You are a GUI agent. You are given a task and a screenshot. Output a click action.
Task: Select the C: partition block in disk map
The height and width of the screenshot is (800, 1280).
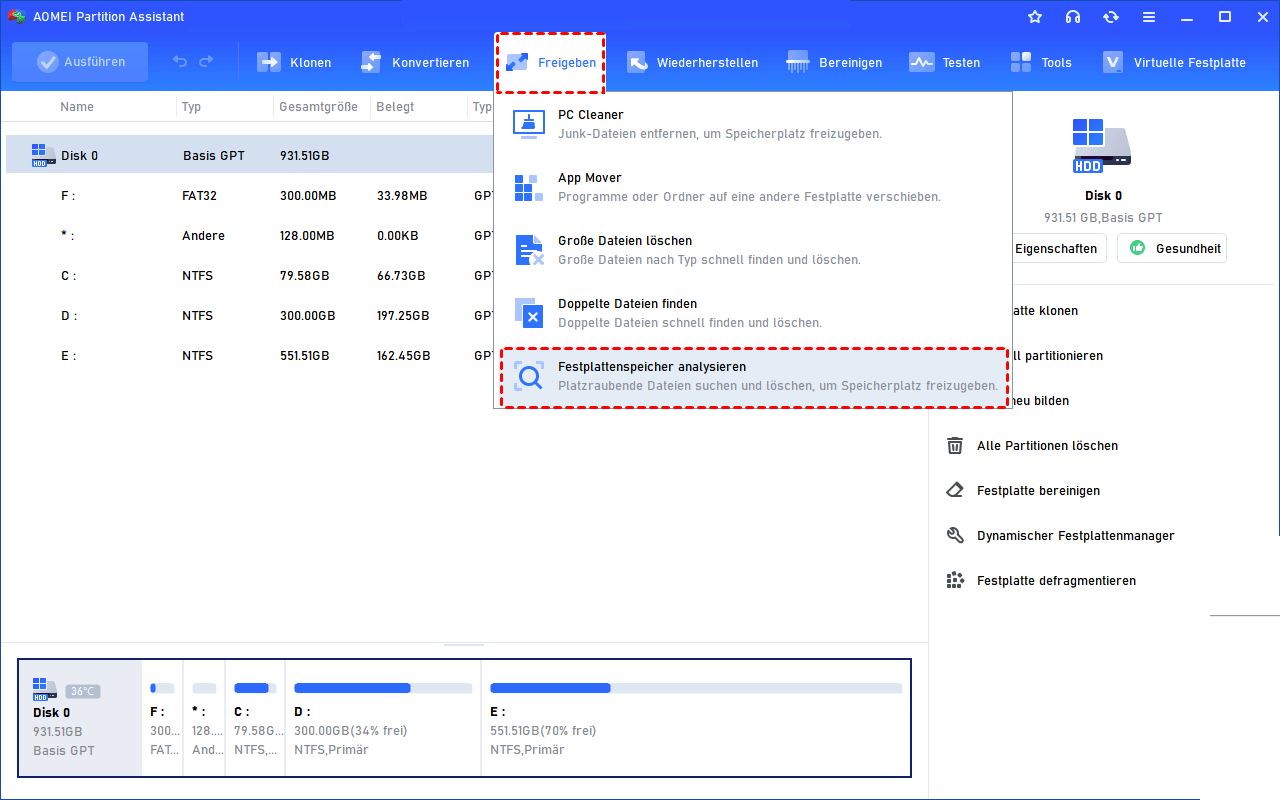click(255, 718)
